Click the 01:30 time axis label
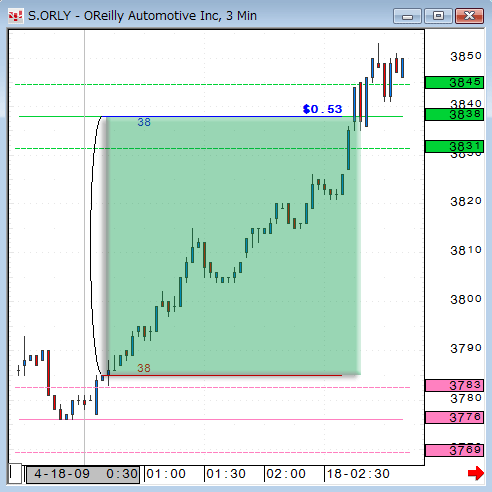The width and height of the screenshot is (492, 492). point(226,474)
